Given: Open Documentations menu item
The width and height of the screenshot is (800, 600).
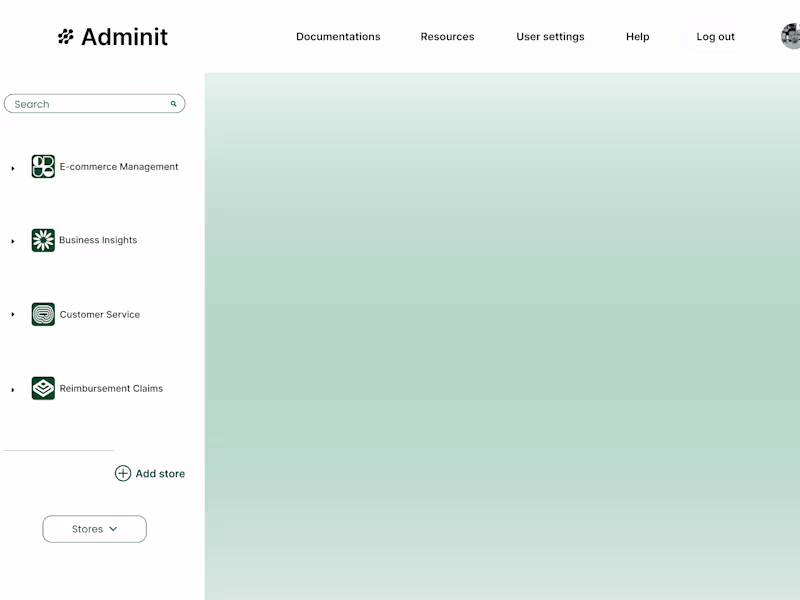Looking at the screenshot, I should [x=338, y=37].
